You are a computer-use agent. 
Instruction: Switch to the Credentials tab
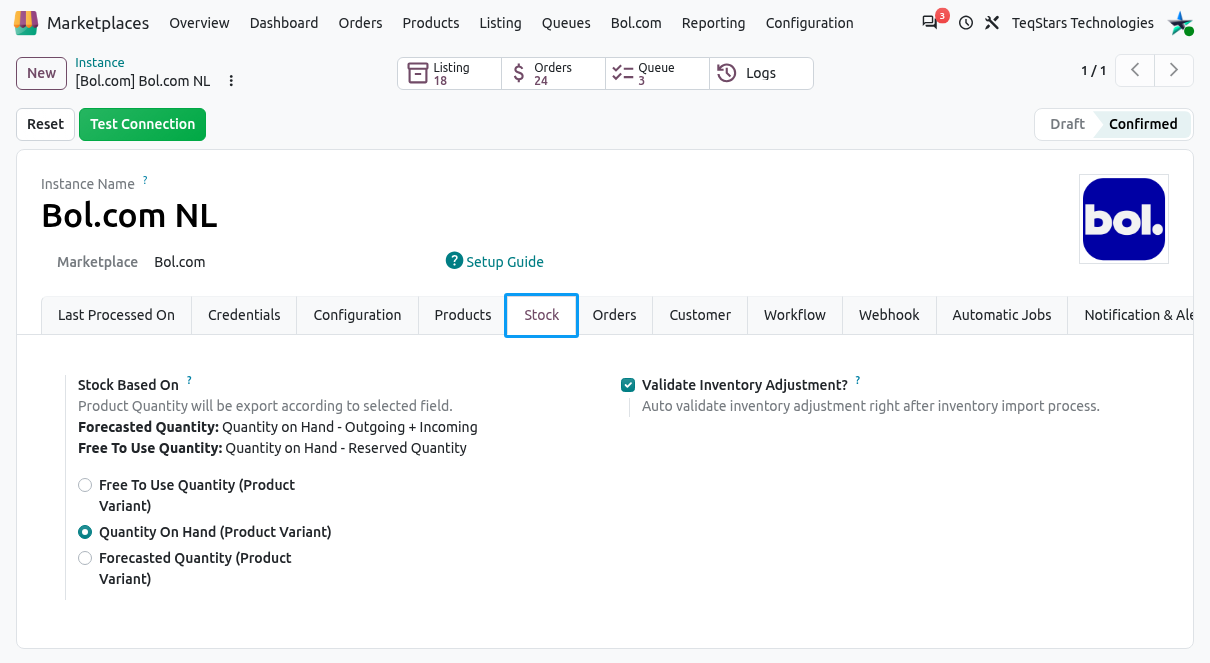coord(244,315)
